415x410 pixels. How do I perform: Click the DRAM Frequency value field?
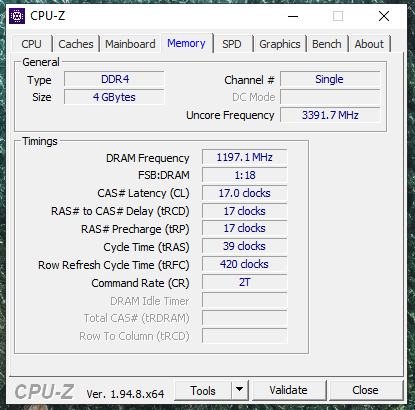point(245,157)
